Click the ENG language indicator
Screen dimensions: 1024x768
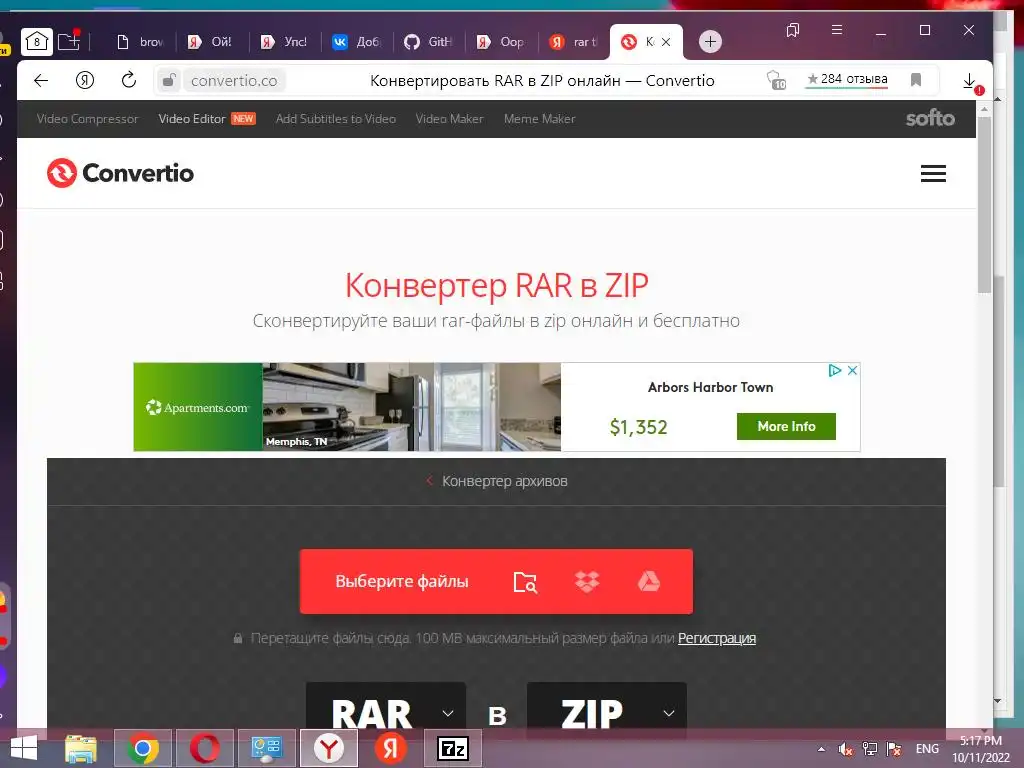coord(927,749)
